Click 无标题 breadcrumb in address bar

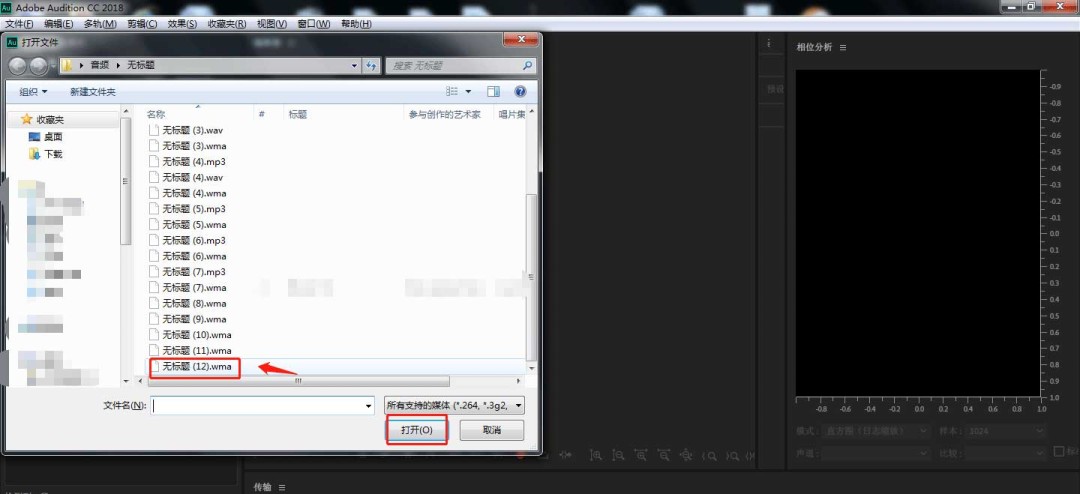pyautogui.click(x=141, y=65)
